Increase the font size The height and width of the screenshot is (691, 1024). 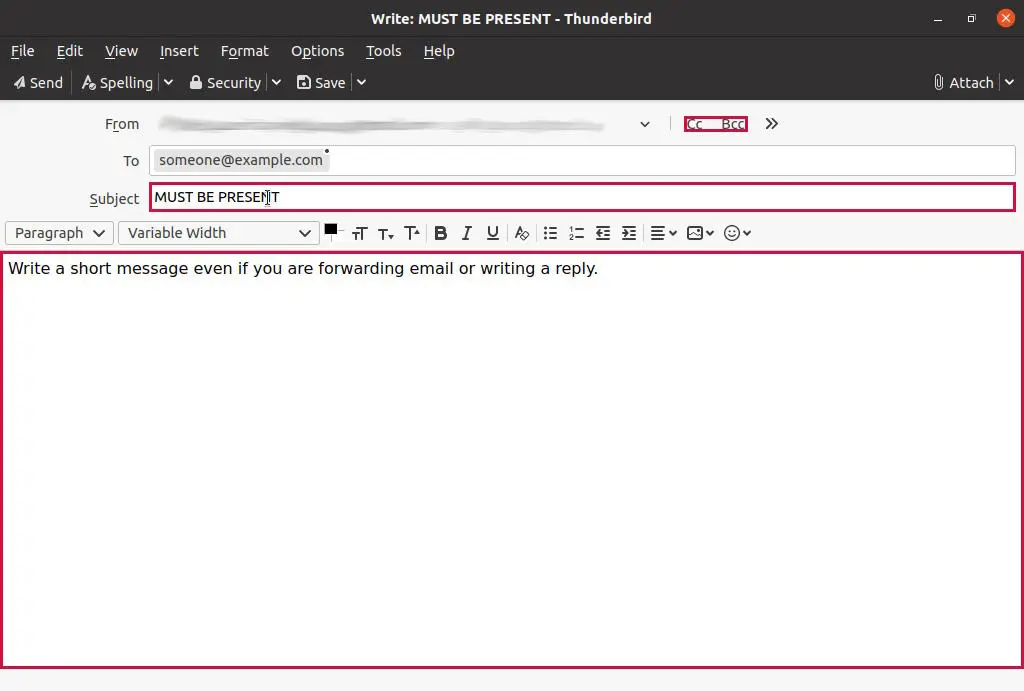point(411,233)
